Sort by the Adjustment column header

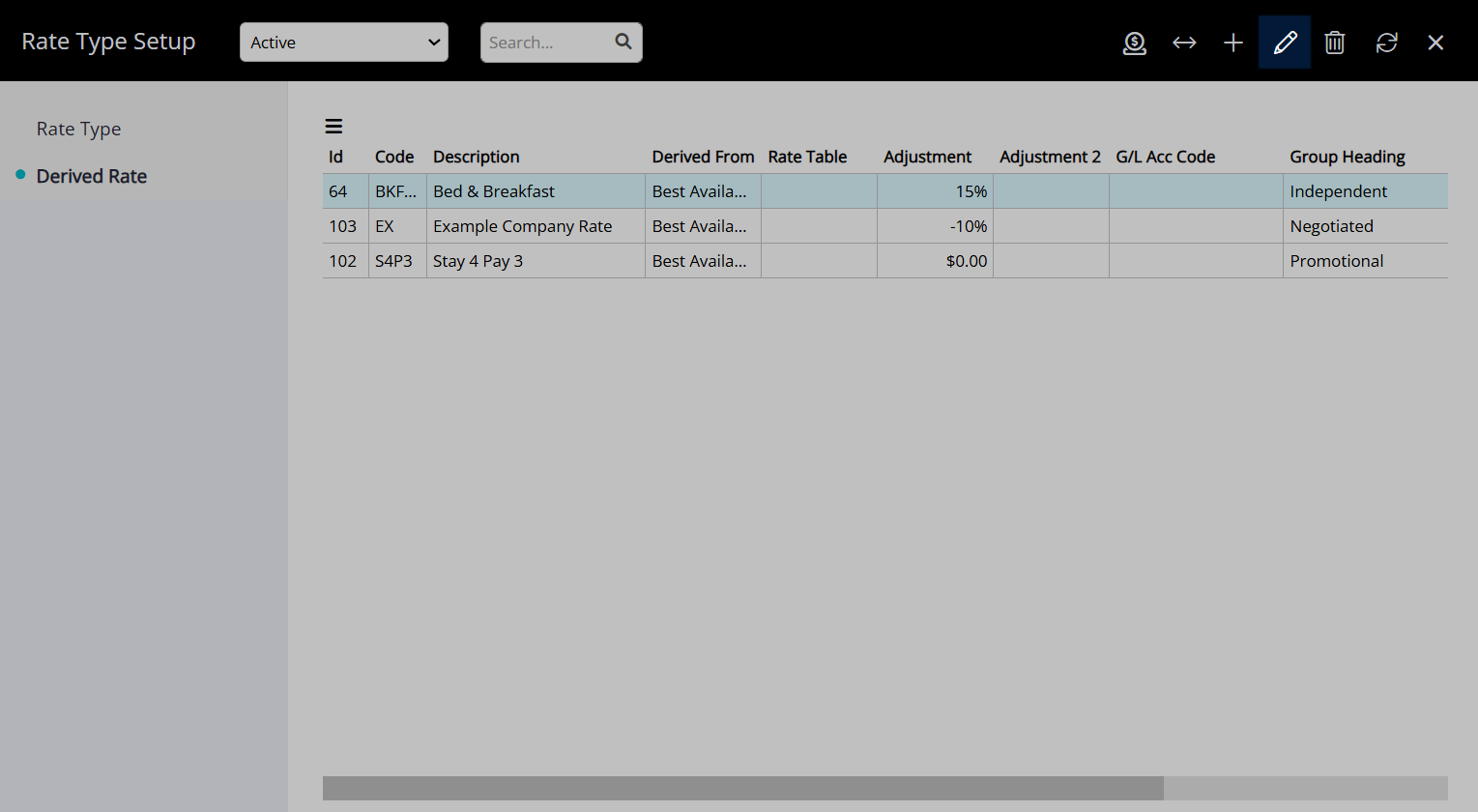(927, 157)
